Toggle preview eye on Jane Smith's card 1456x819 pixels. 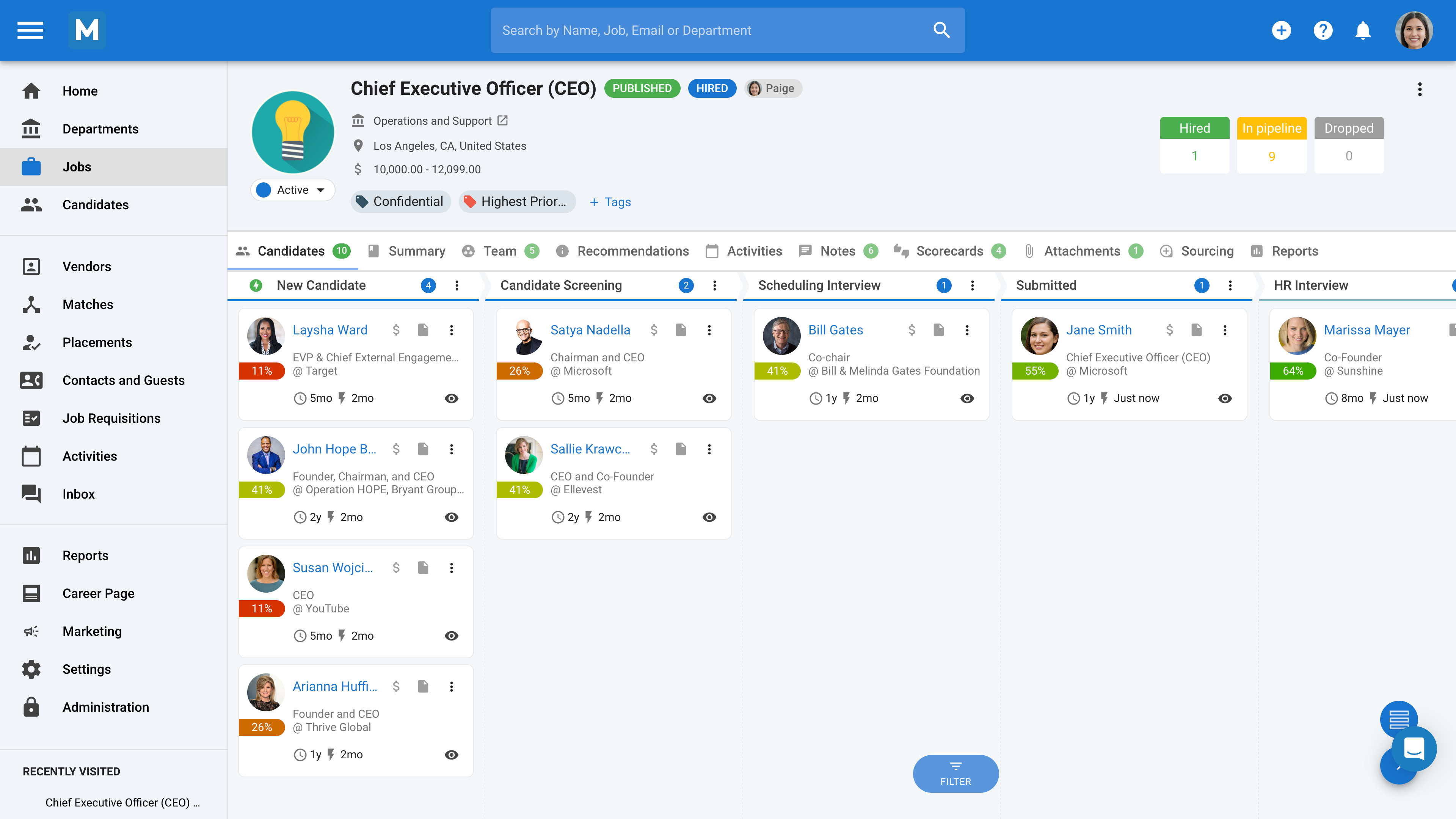coord(1225,398)
